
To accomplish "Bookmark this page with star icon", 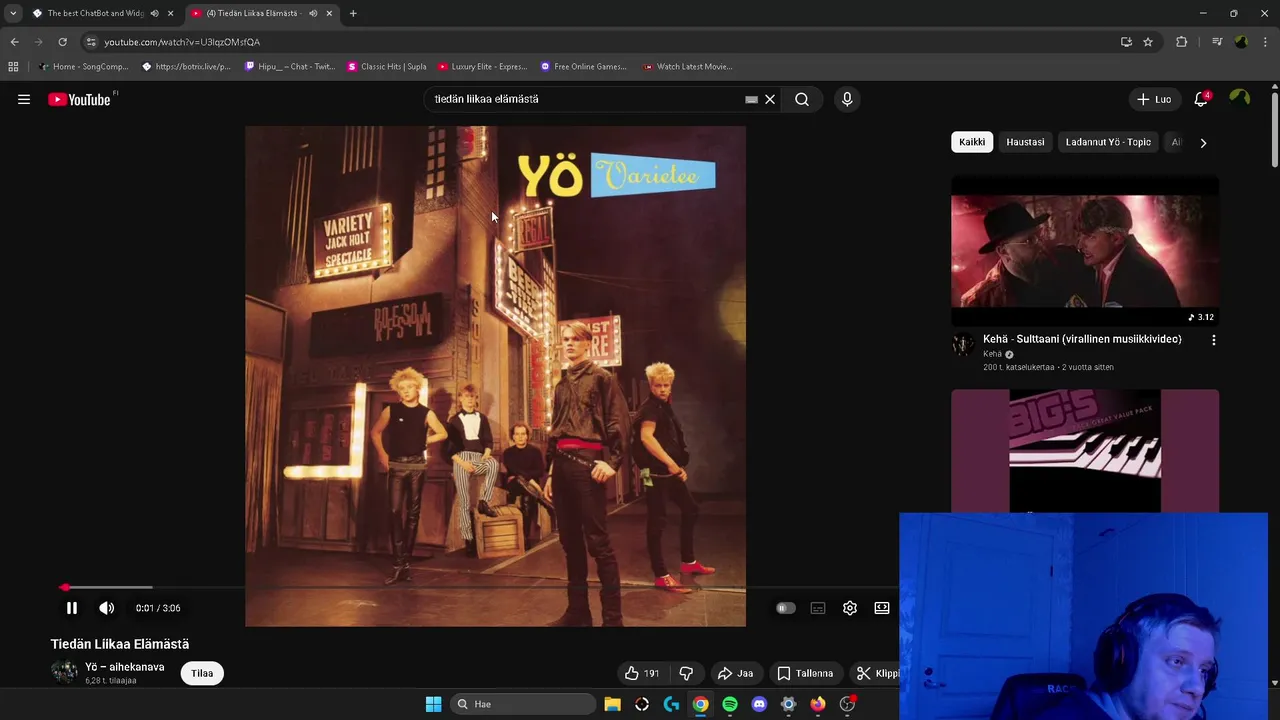I will tap(1148, 42).
